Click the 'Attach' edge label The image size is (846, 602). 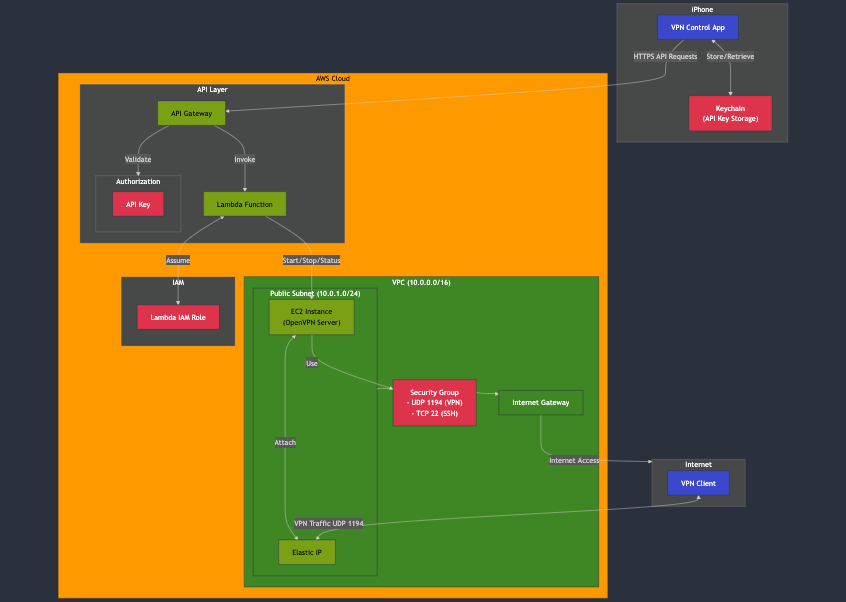pos(285,442)
